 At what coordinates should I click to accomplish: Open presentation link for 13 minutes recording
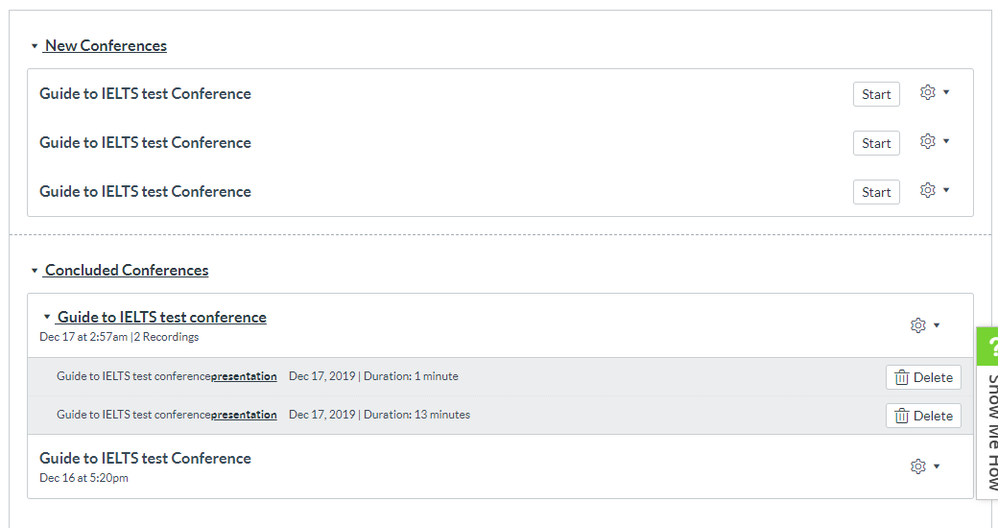click(244, 415)
